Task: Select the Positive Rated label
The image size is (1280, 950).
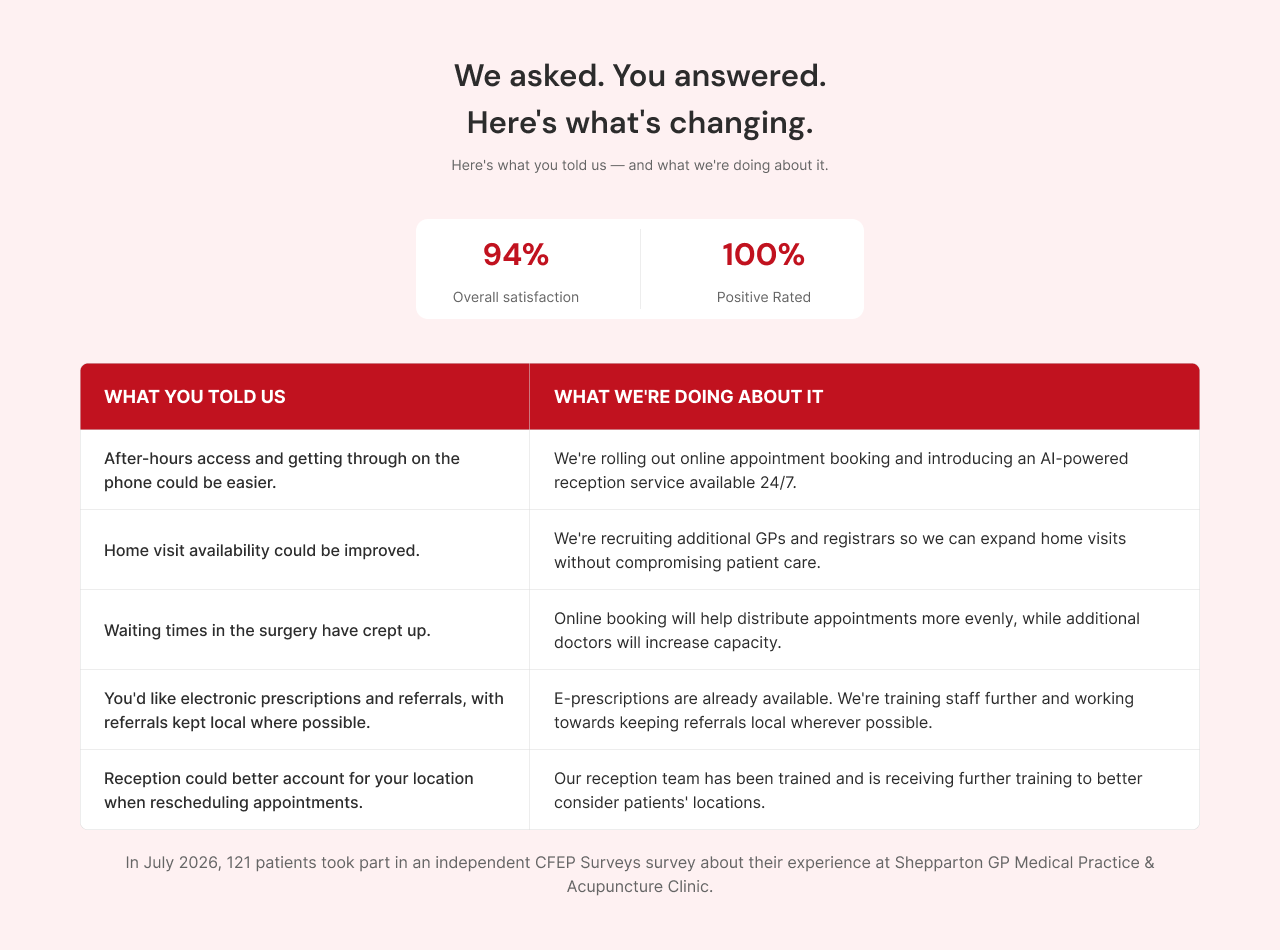Action: [764, 297]
